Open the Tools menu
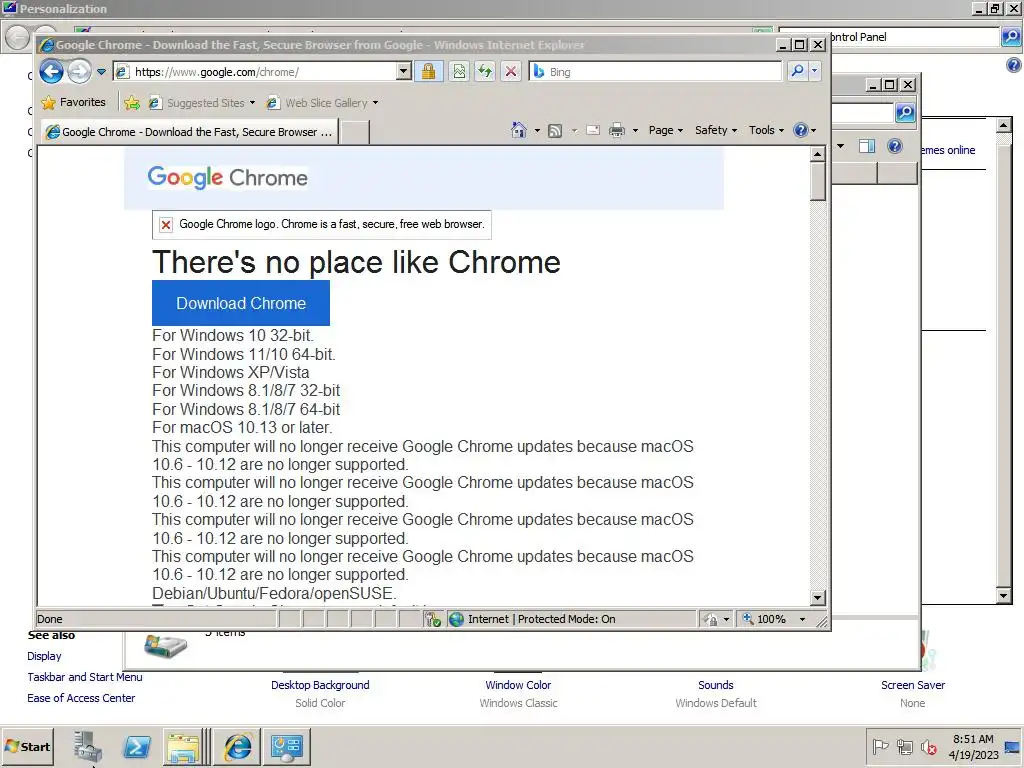This screenshot has height=768, width=1024. [x=766, y=130]
